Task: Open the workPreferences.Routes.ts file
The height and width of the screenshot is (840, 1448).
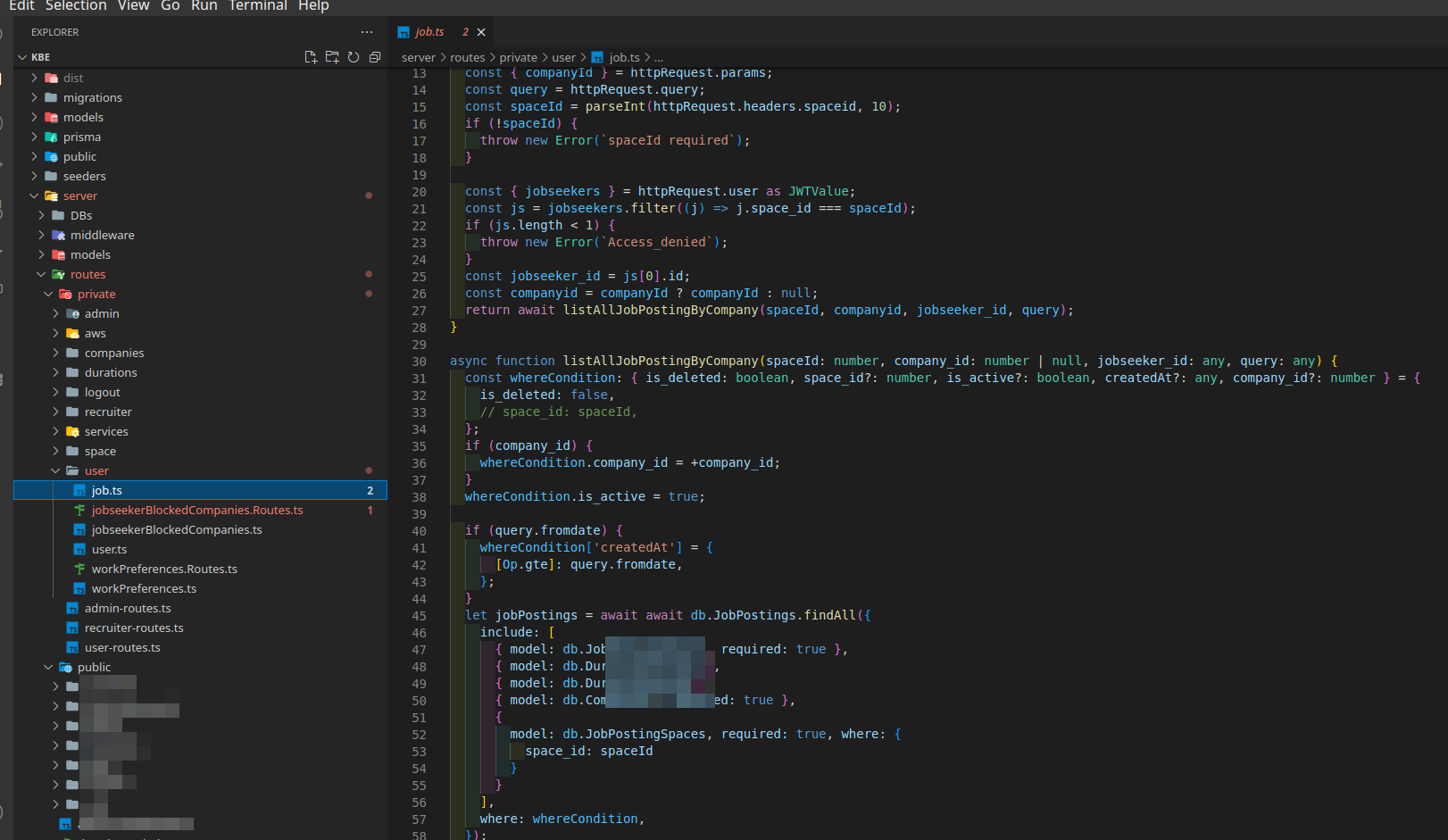Action: tap(164, 570)
